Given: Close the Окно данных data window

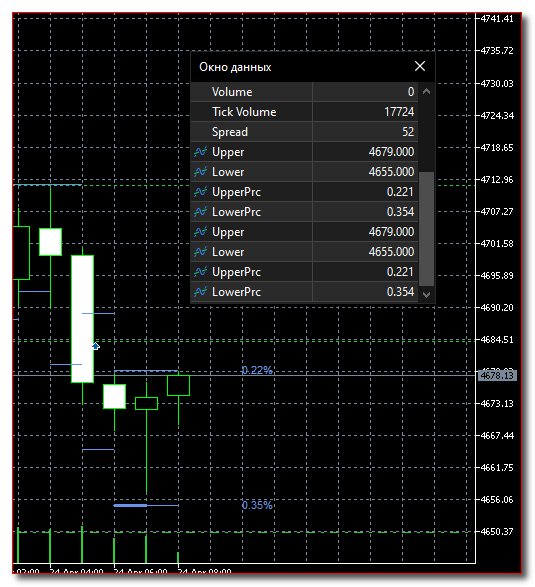Looking at the screenshot, I should coord(420,66).
